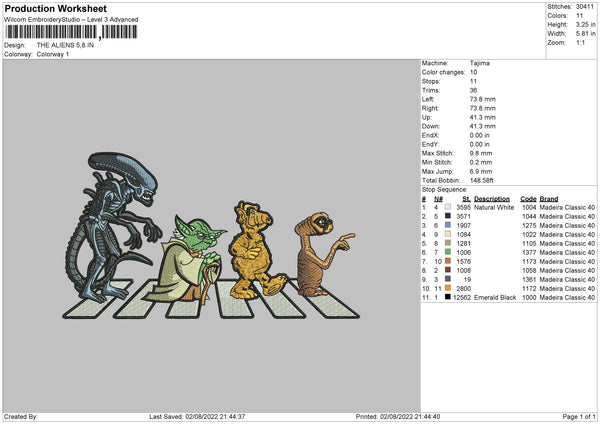Click the Color changes value "10"
The image size is (600, 424).
473,72
